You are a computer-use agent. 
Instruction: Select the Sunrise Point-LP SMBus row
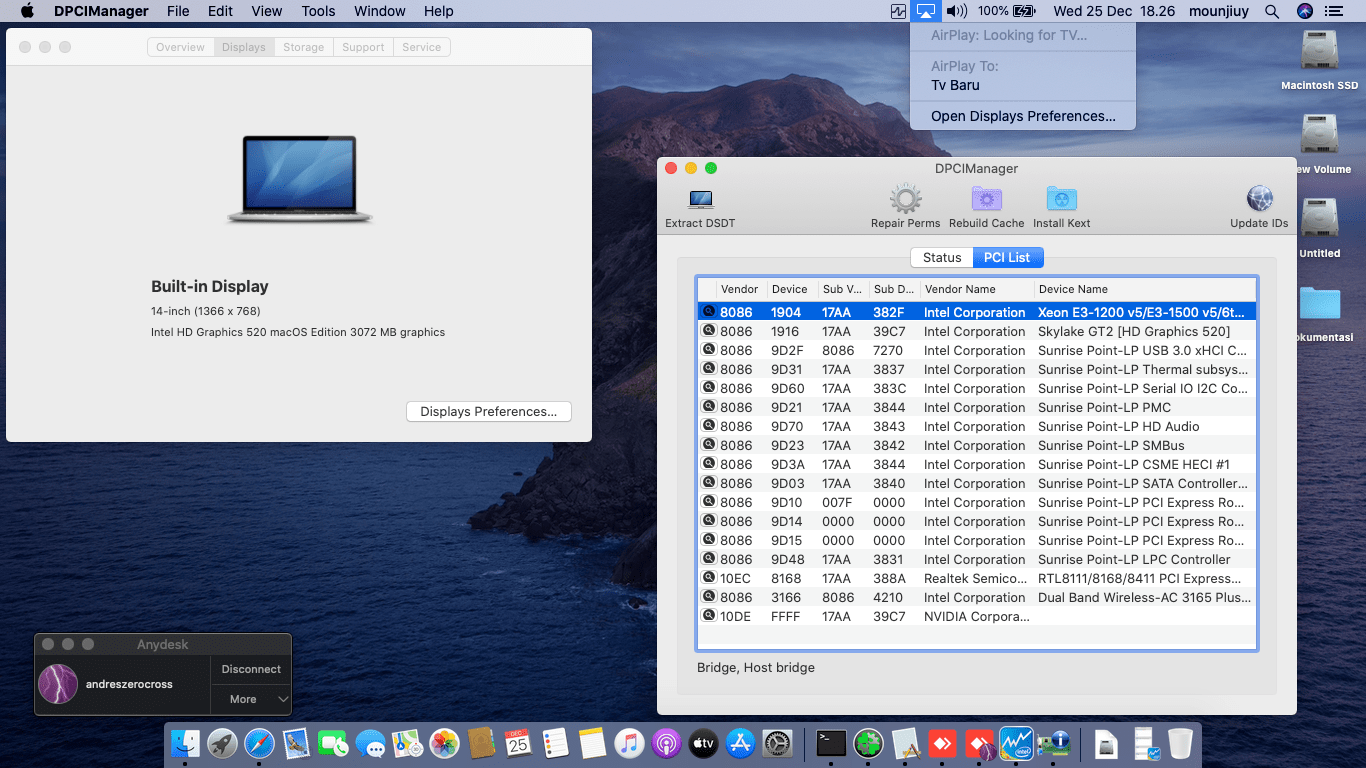click(x=976, y=445)
